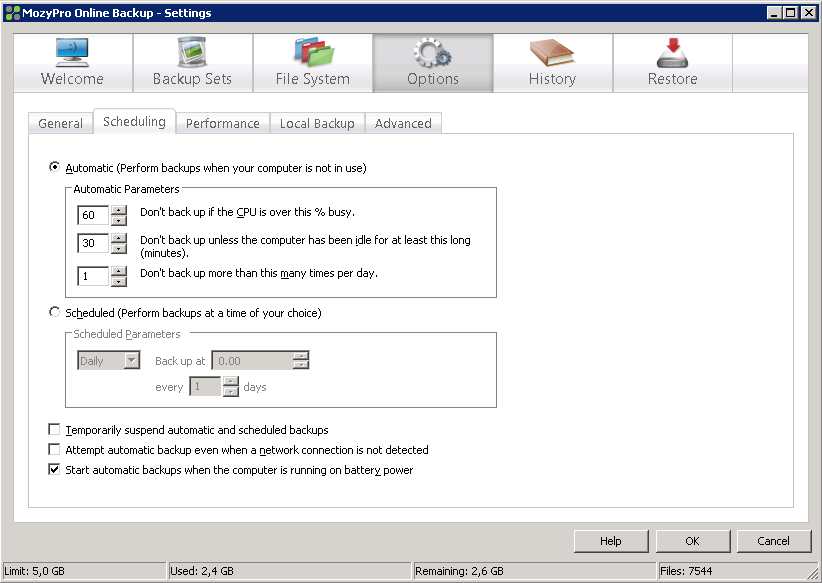The image size is (822, 583).
Task: Select the Scheduling tab
Action: pos(134,122)
